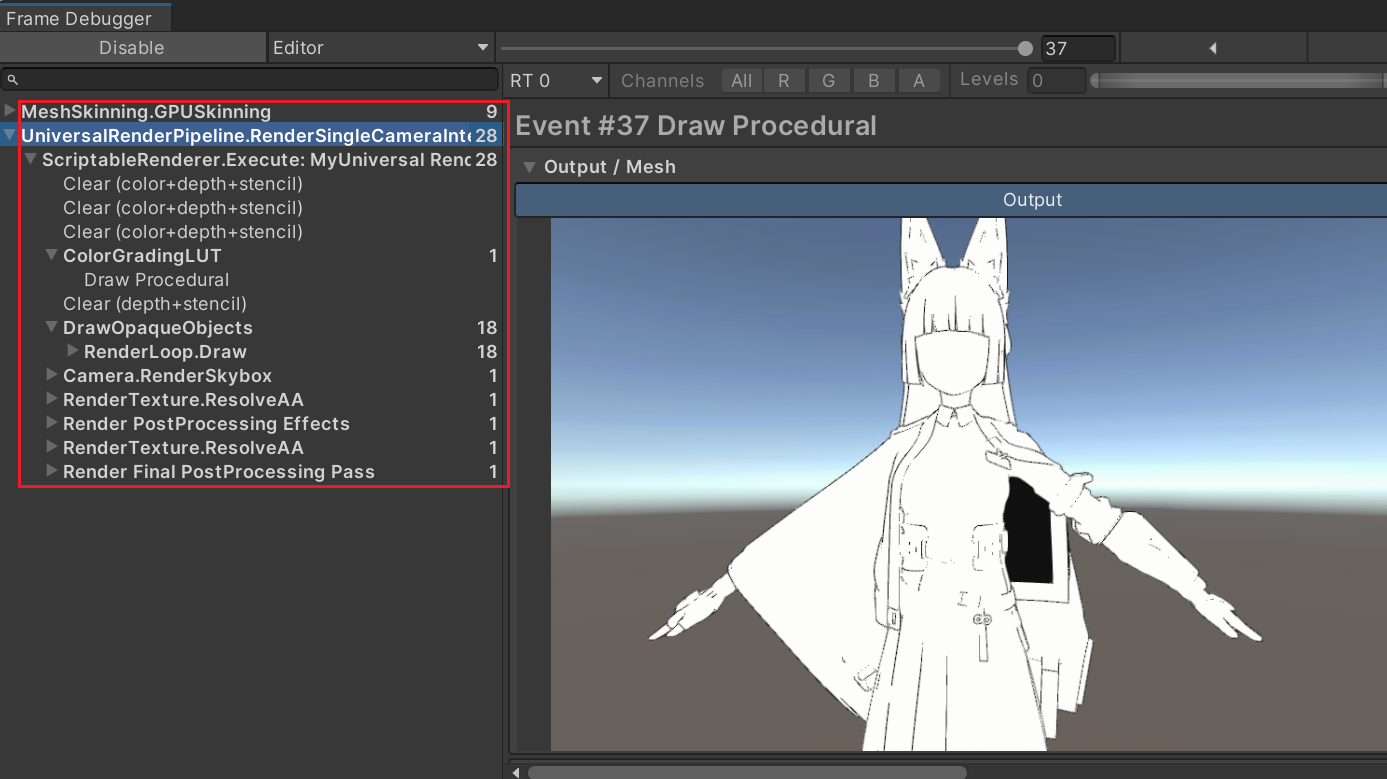
Task: Click the Disable button
Action: tap(132, 48)
